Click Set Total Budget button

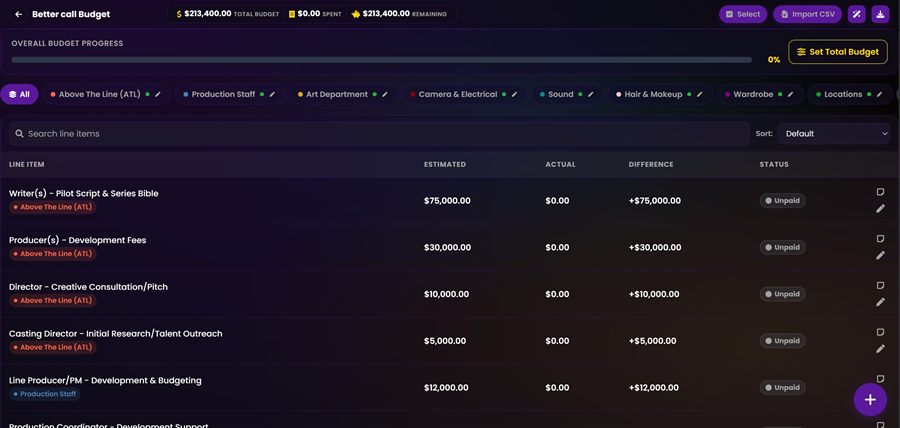838,52
